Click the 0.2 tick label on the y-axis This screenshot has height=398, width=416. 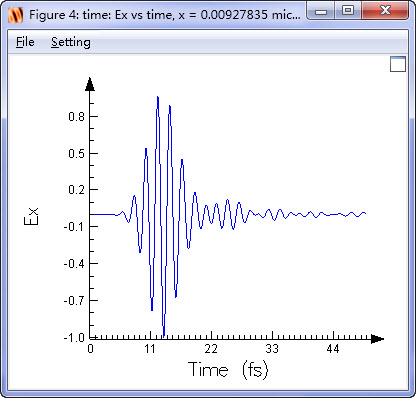coord(76,190)
